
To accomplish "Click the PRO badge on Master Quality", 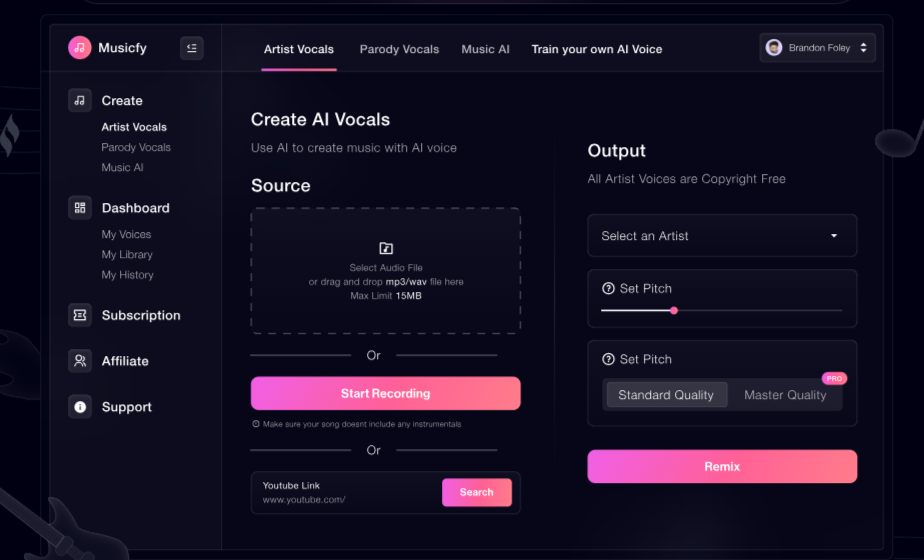I will point(834,378).
